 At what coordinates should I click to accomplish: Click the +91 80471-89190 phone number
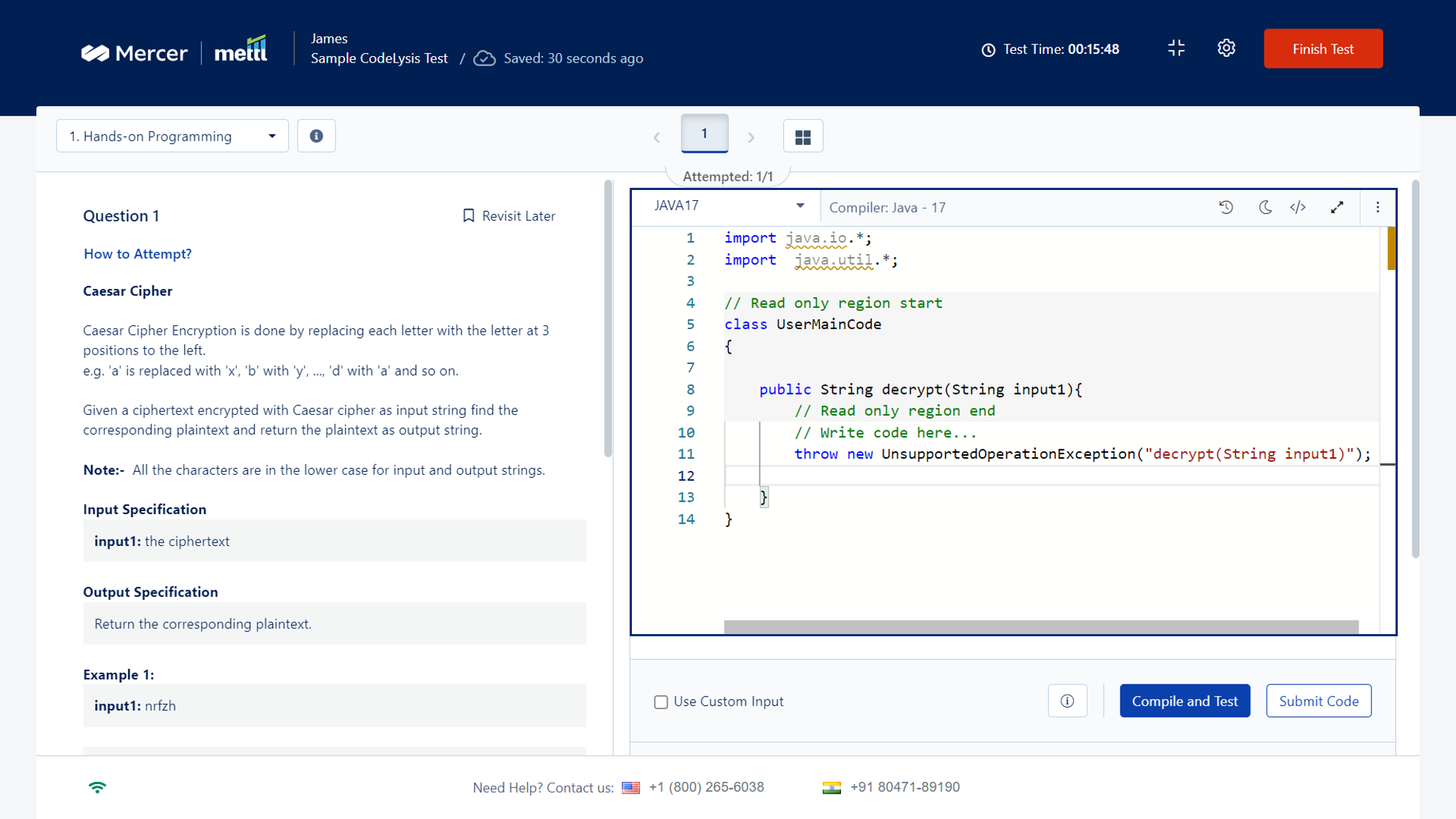click(x=905, y=787)
